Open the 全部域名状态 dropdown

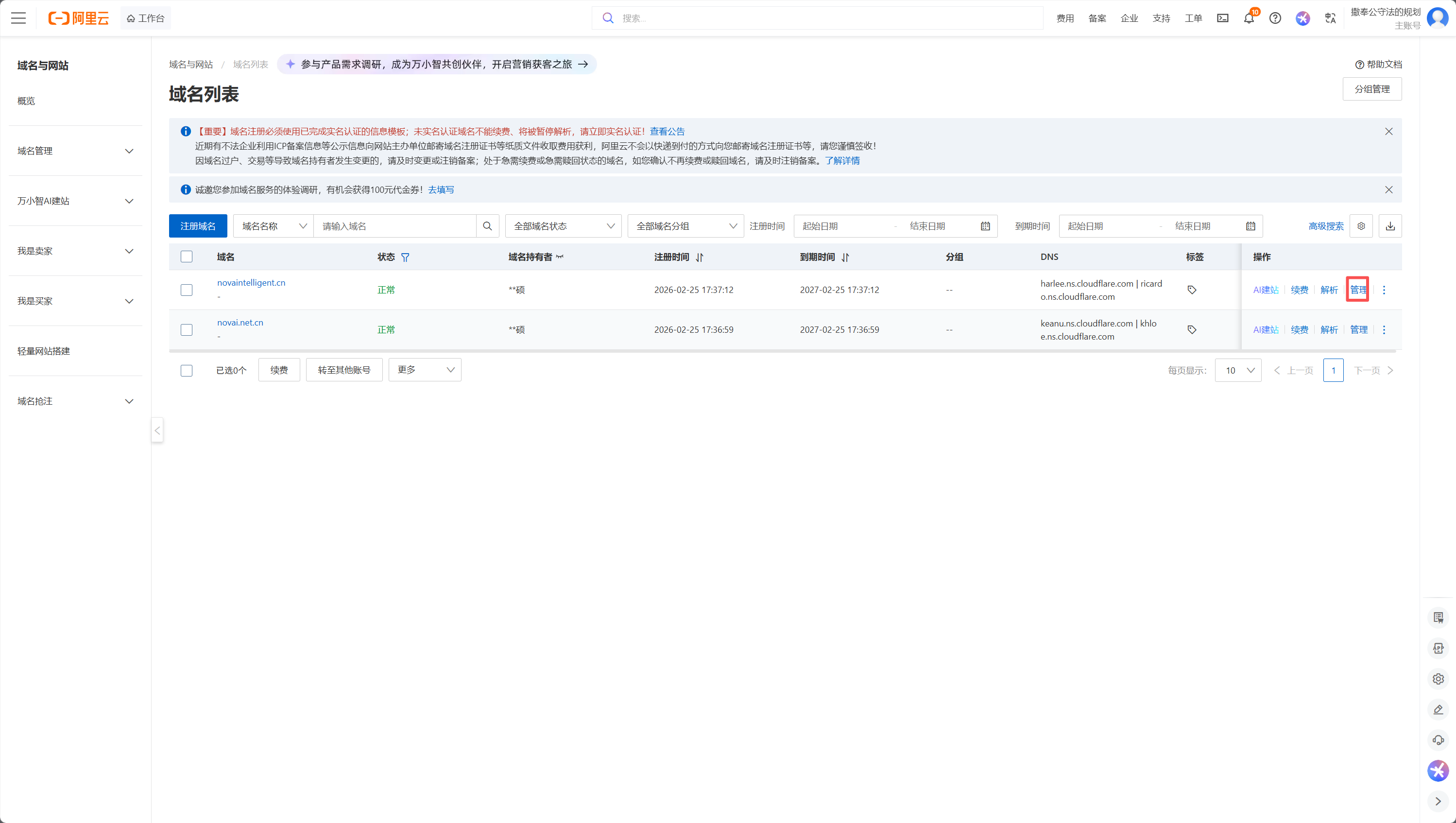(563, 226)
